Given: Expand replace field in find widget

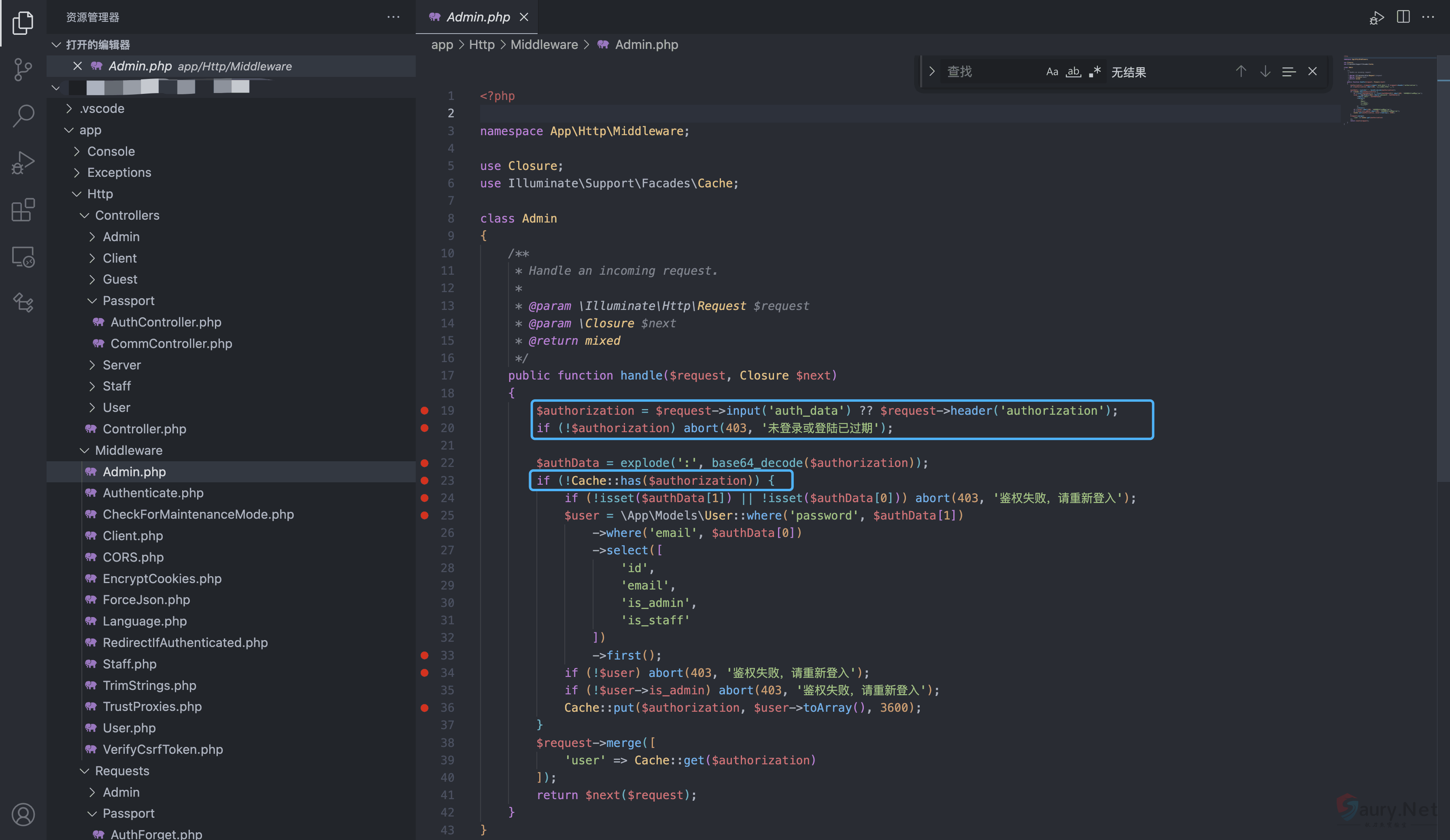Looking at the screenshot, I should click(x=931, y=72).
